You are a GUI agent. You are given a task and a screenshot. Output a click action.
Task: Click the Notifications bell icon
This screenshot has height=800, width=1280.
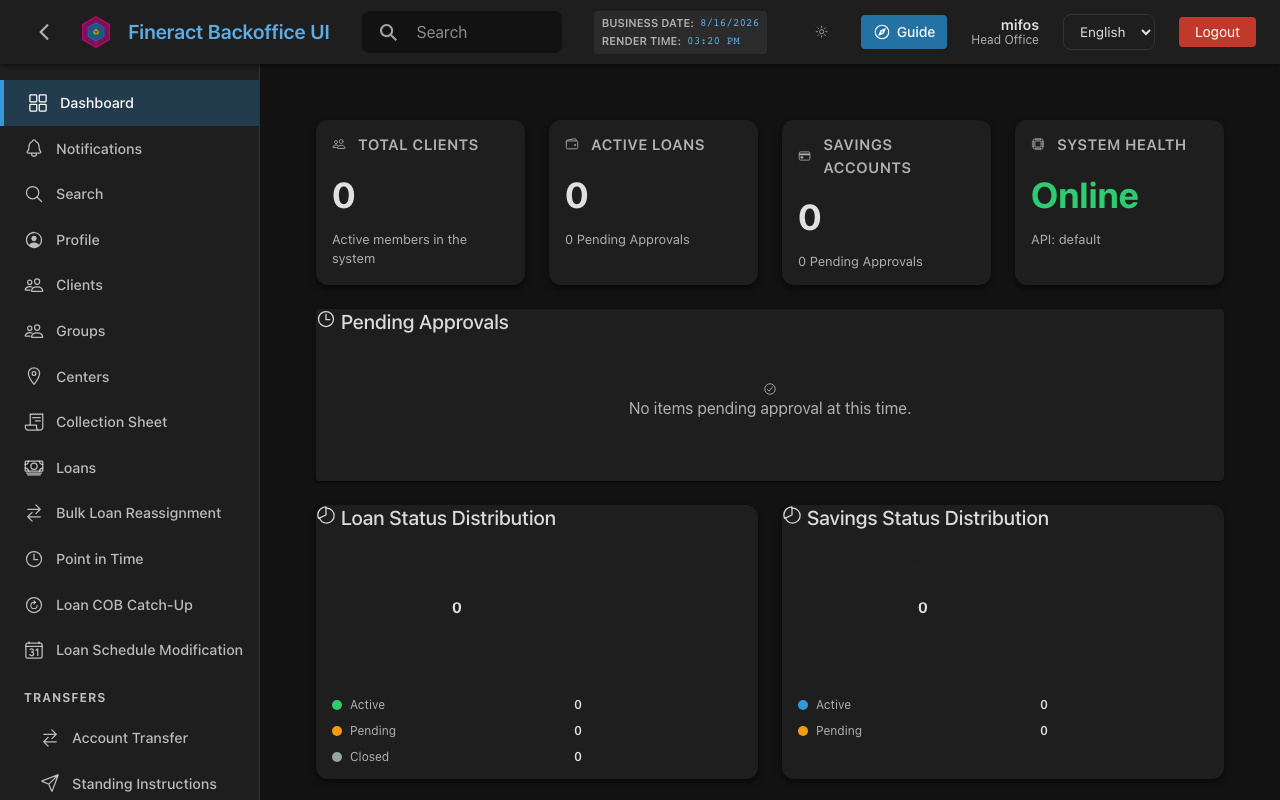click(34, 148)
